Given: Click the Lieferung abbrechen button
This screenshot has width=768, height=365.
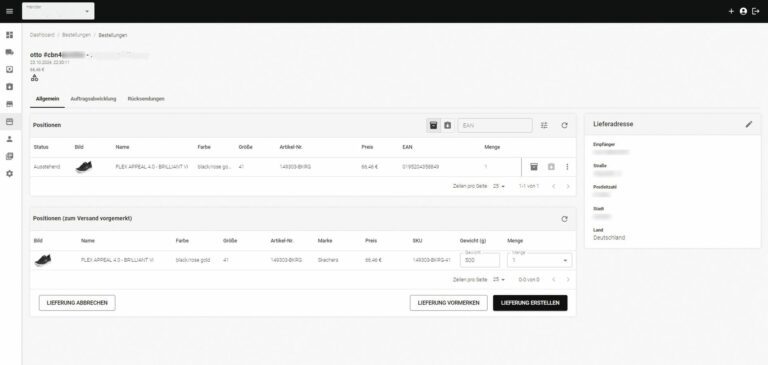Looking at the screenshot, I should 77,303.
